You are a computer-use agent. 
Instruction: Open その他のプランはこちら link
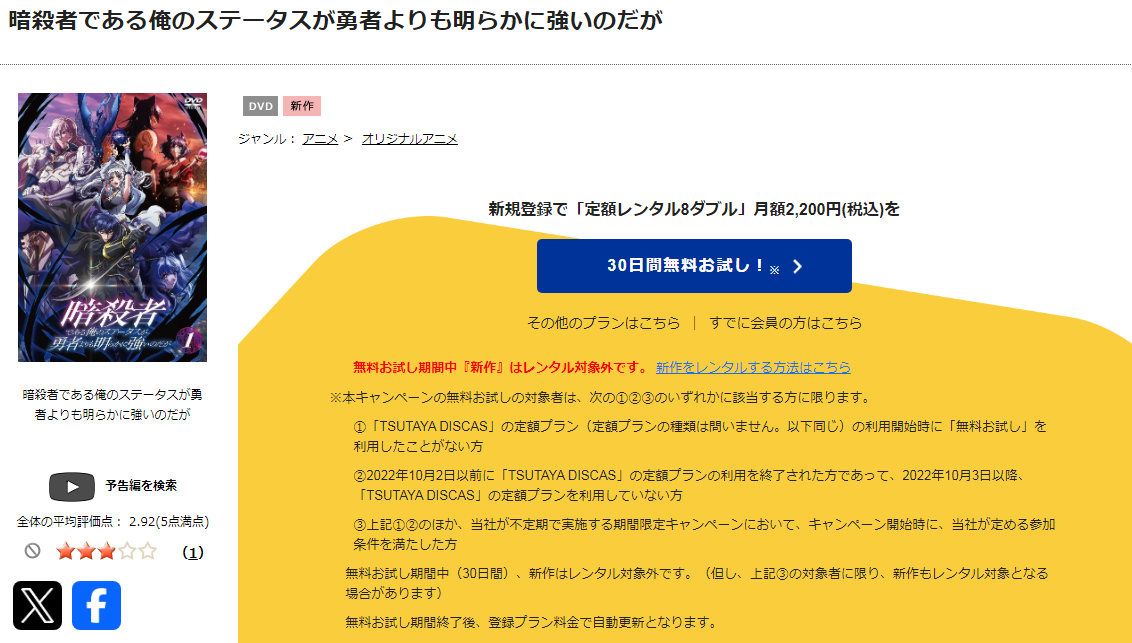[604, 323]
